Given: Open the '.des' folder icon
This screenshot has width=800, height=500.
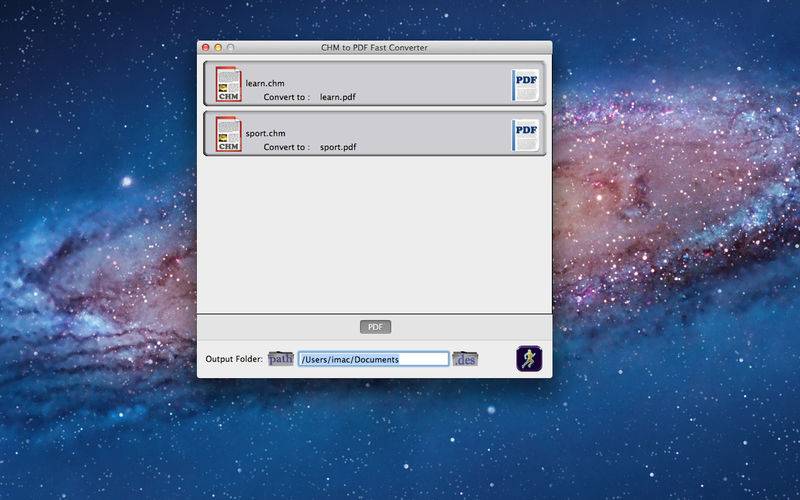Looking at the screenshot, I should pos(465,359).
